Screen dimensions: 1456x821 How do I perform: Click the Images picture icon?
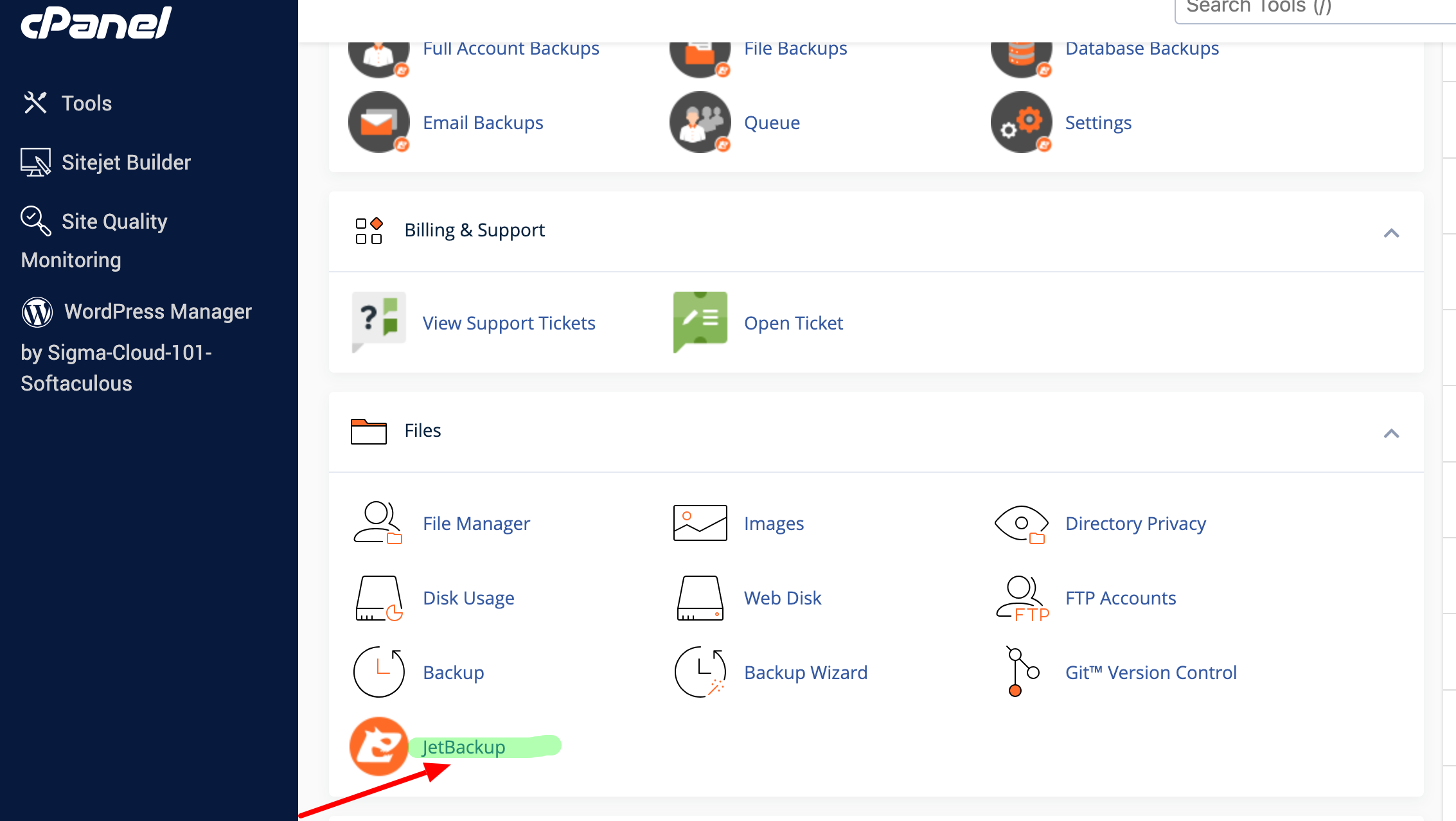(x=700, y=523)
